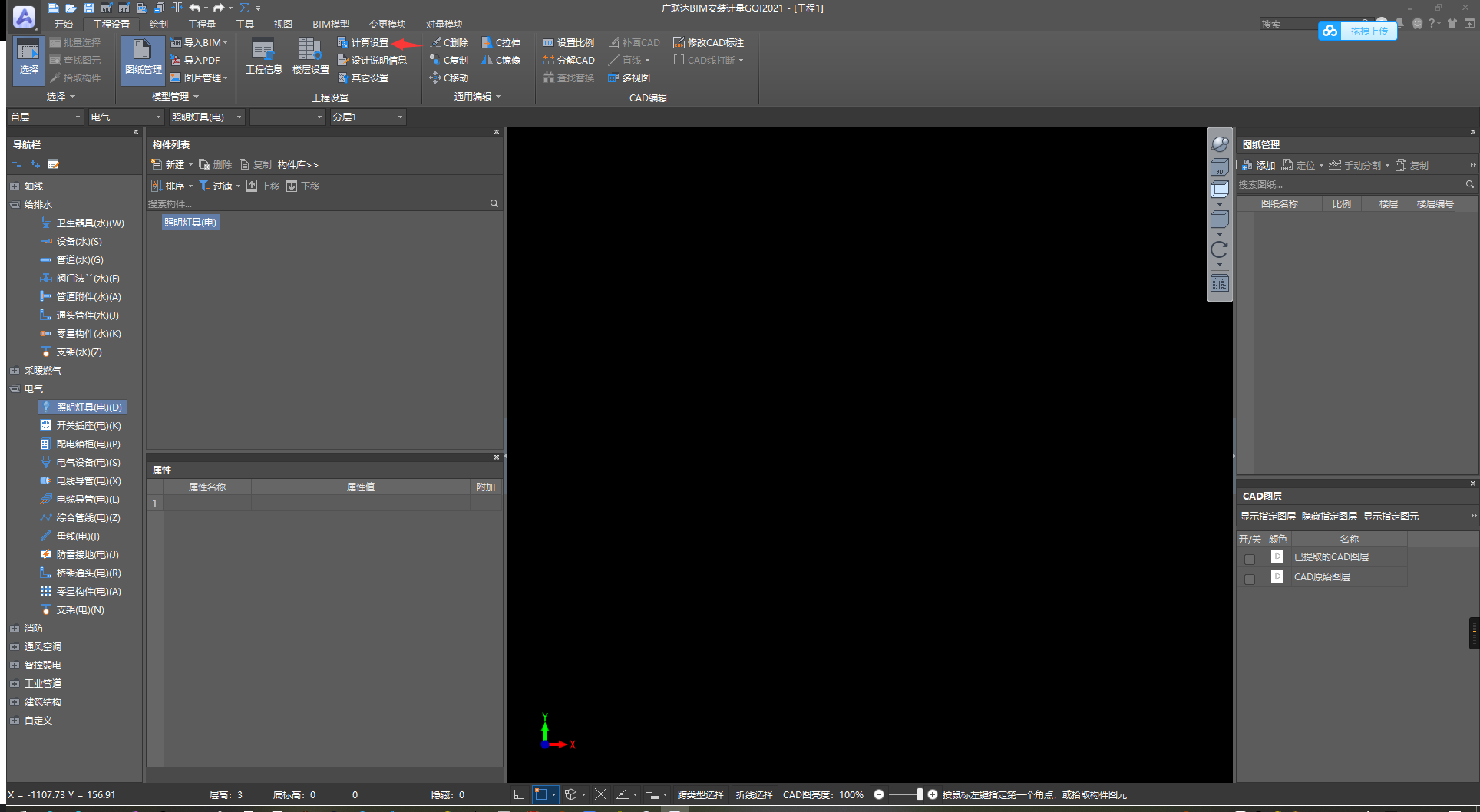Choose 导入PDF
Screen dimensions: 1480x812
click(x=195, y=61)
